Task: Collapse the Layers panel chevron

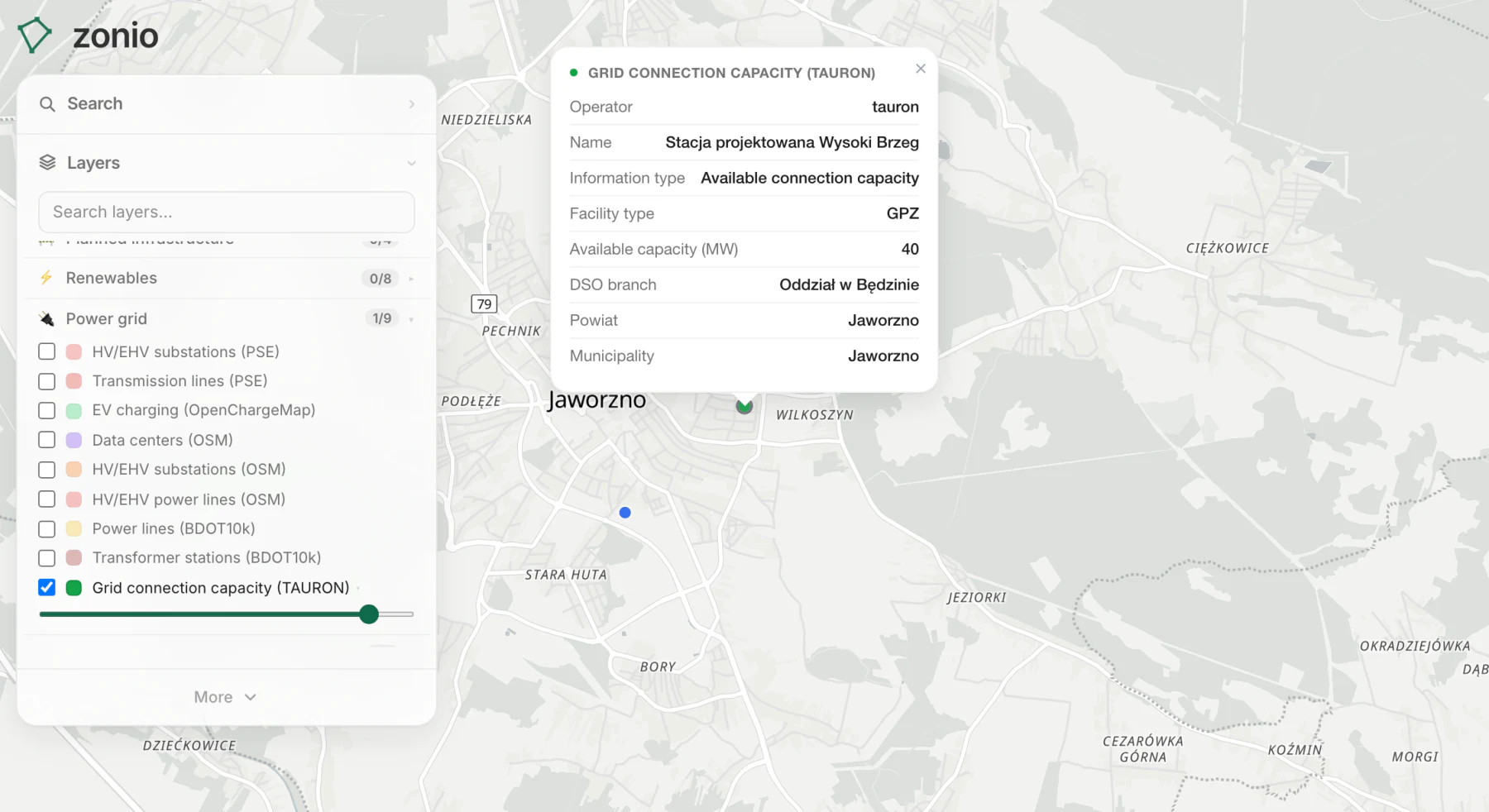Action: point(411,164)
